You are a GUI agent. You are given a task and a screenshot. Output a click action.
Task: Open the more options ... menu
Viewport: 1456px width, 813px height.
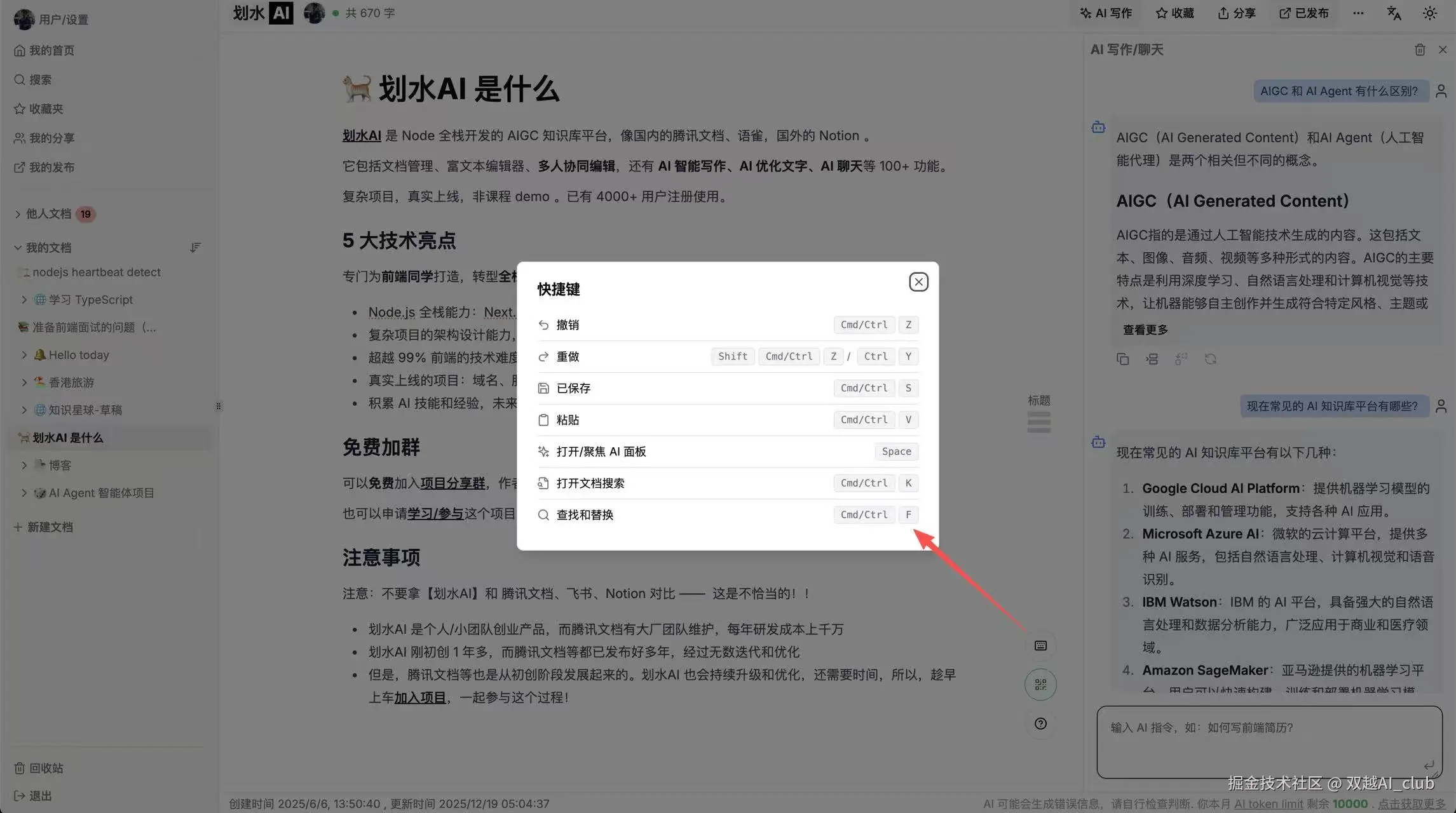point(1358,13)
